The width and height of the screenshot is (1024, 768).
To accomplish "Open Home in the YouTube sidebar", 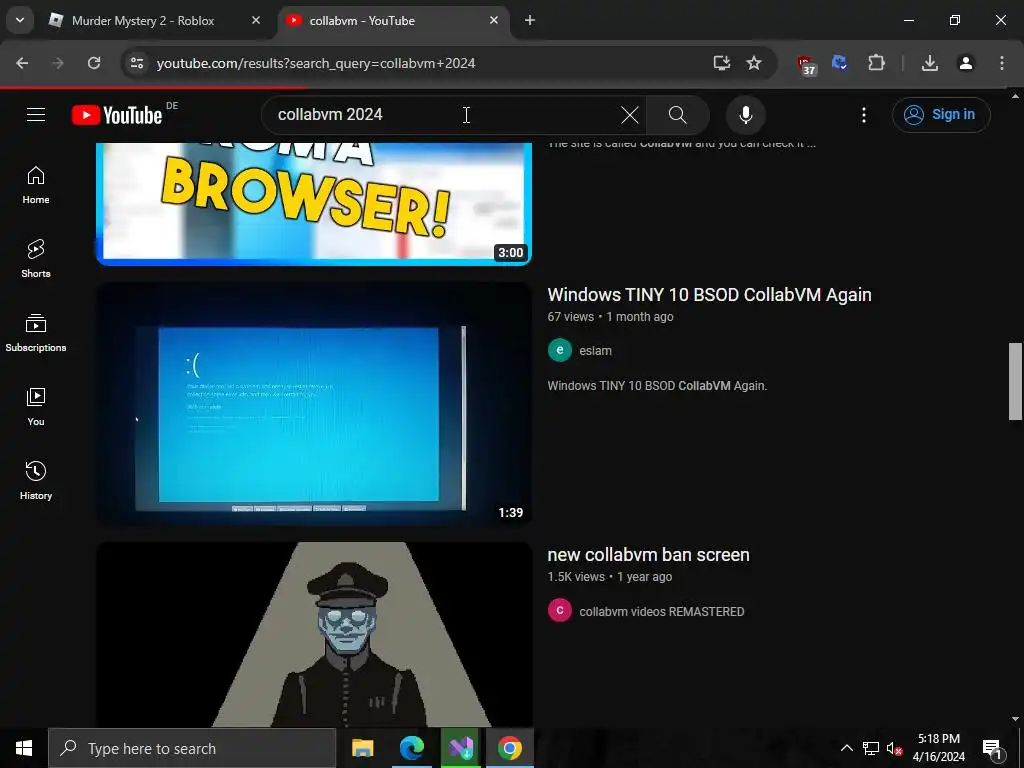I will coord(36,185).
